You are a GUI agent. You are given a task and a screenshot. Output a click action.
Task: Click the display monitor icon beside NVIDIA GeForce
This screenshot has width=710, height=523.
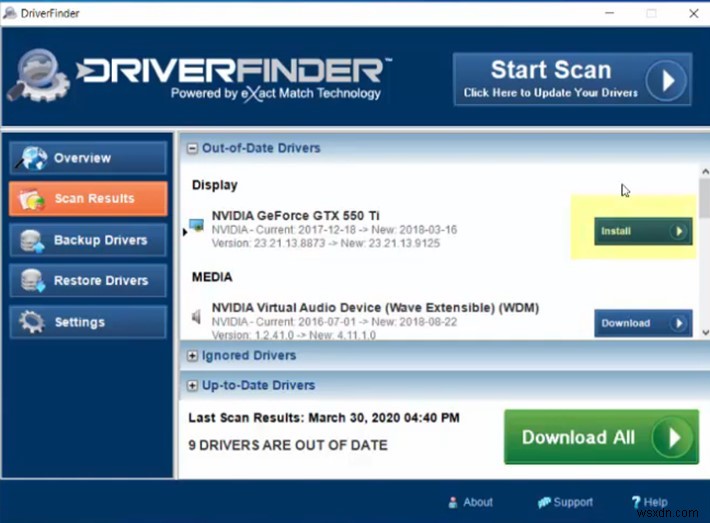point(197,225)
